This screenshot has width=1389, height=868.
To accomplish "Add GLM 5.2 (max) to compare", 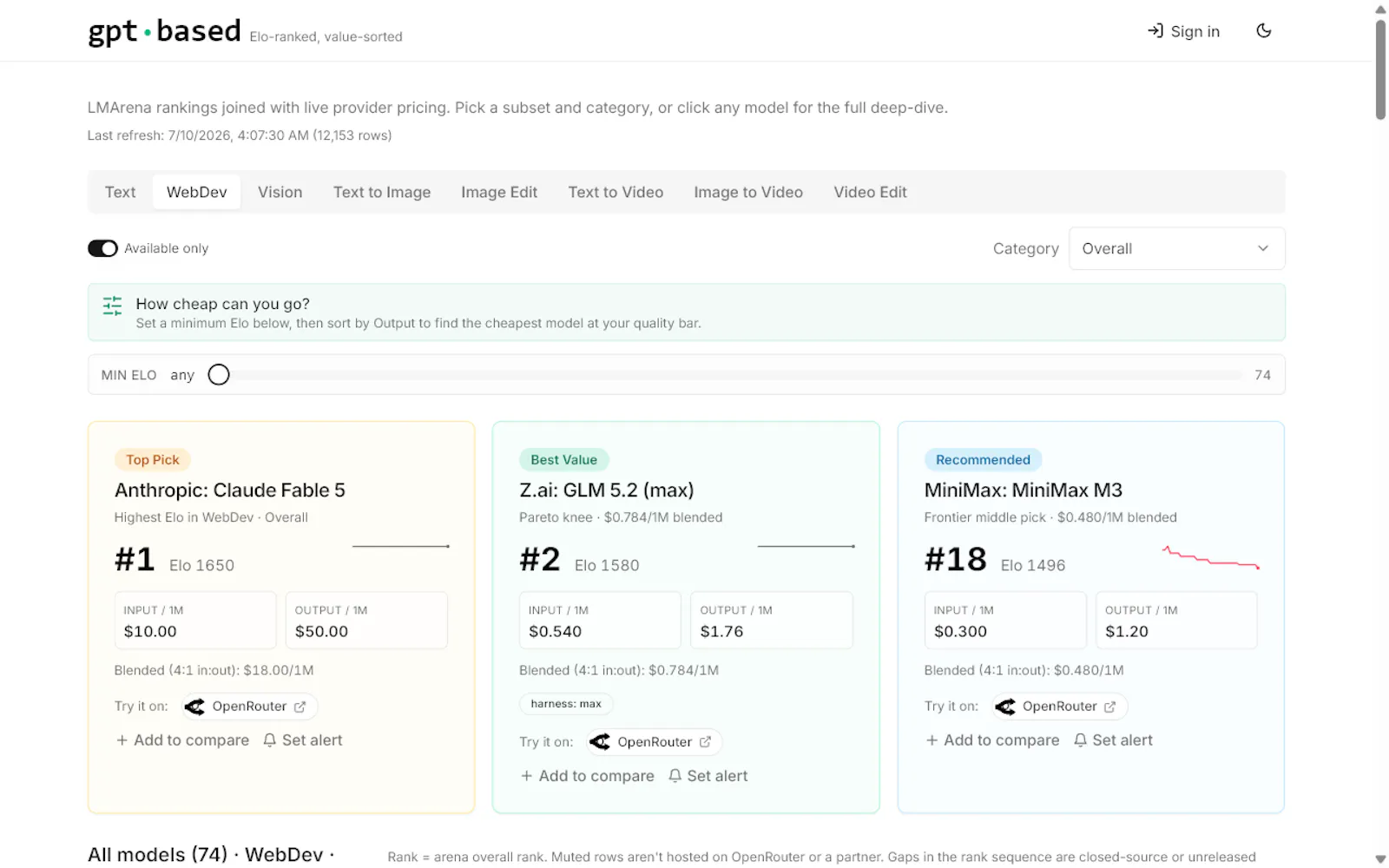I will tap(588, 776).
